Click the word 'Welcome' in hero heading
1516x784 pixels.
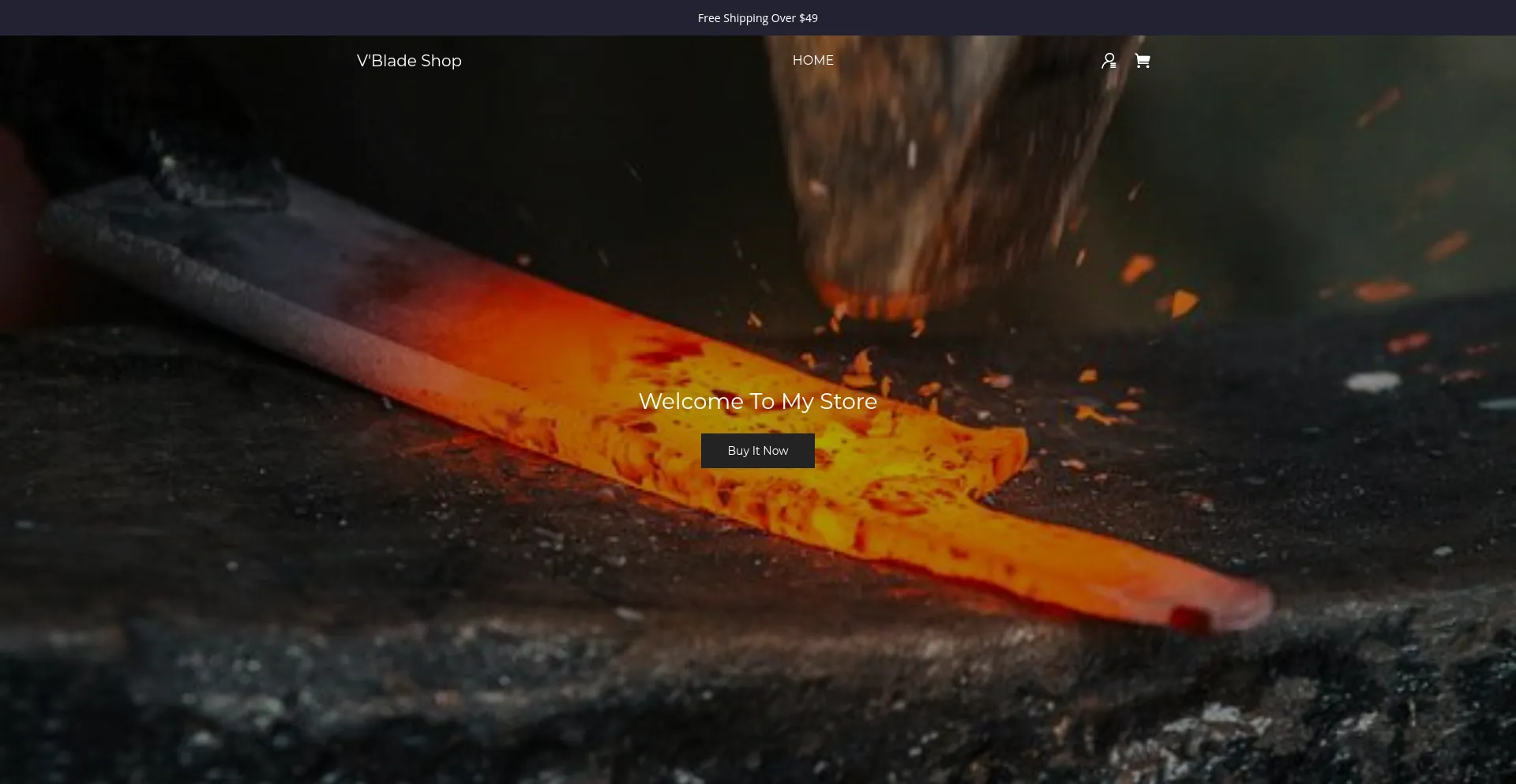tap(691, 401)
